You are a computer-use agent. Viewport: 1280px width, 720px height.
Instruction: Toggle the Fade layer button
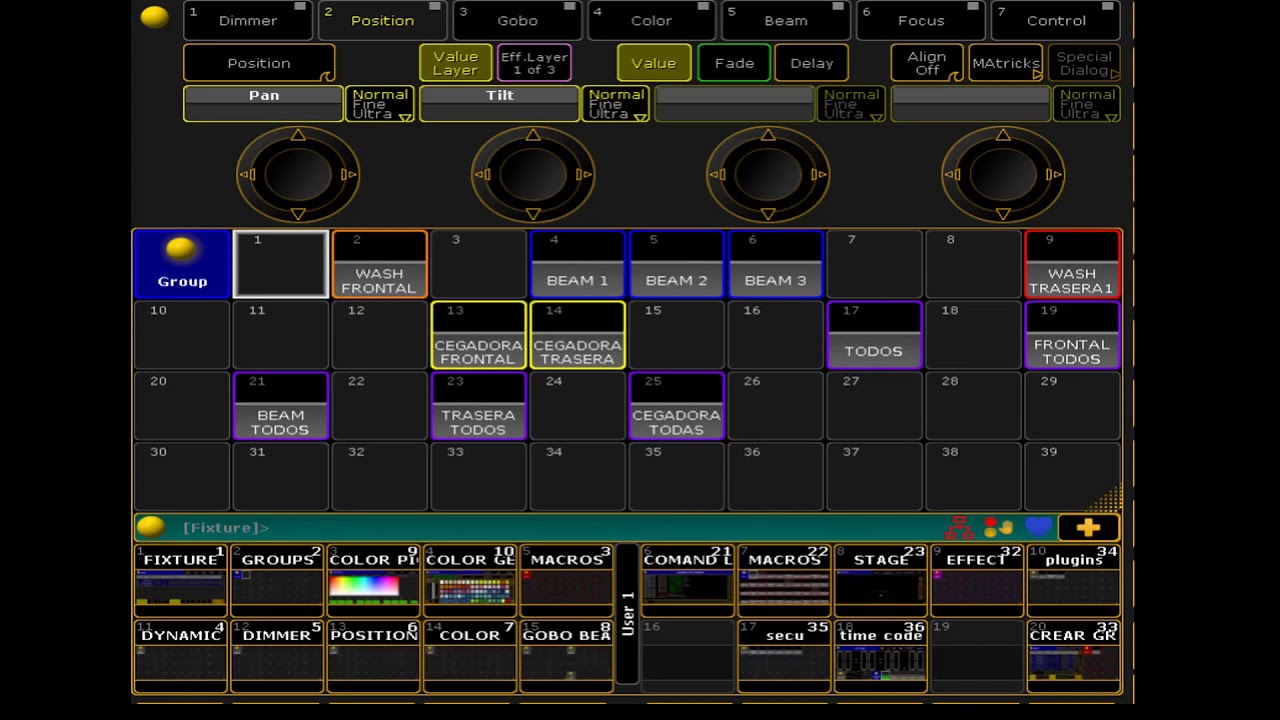734,63
